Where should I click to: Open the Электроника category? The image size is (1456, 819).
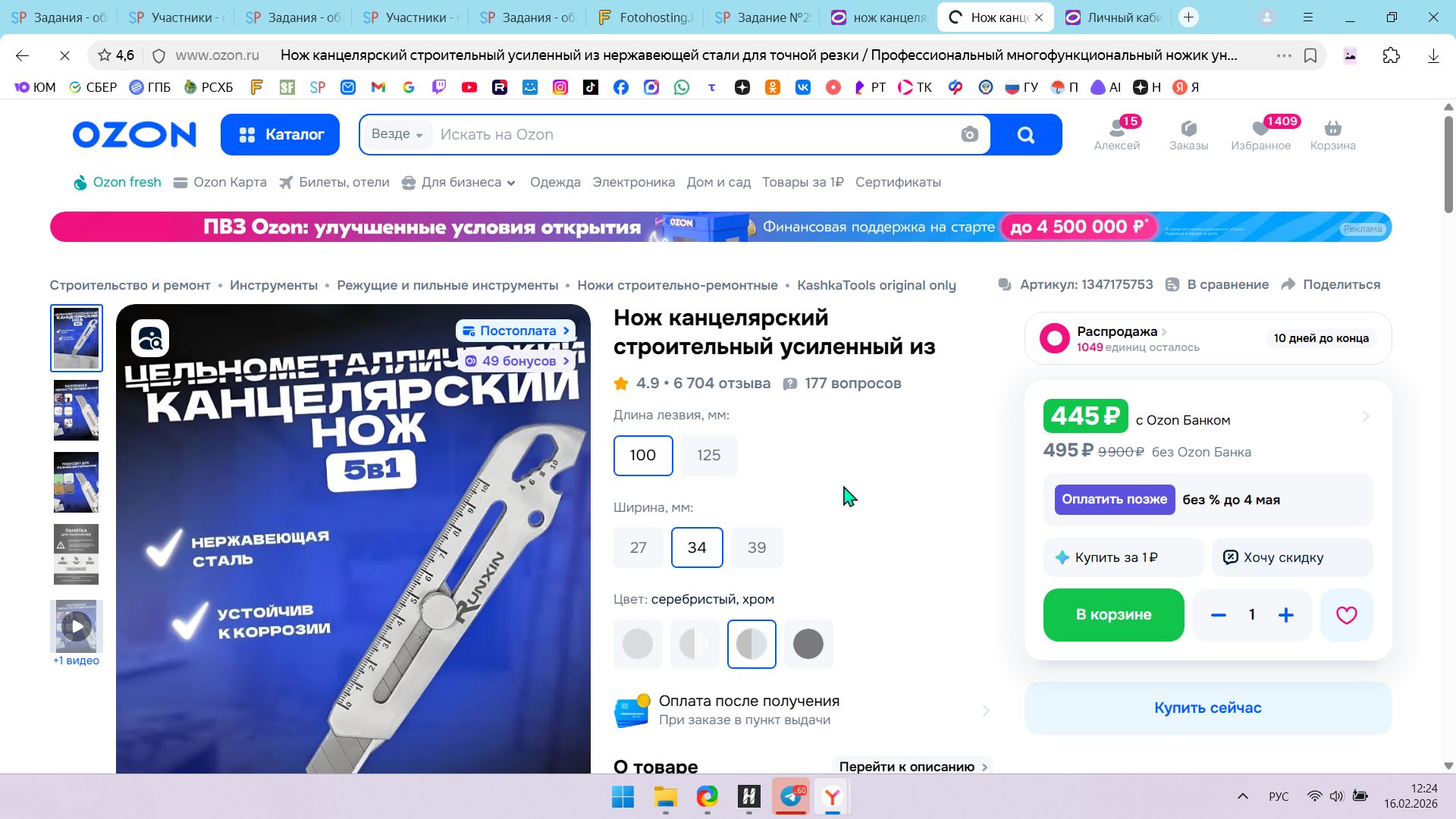tap(633, 183)
